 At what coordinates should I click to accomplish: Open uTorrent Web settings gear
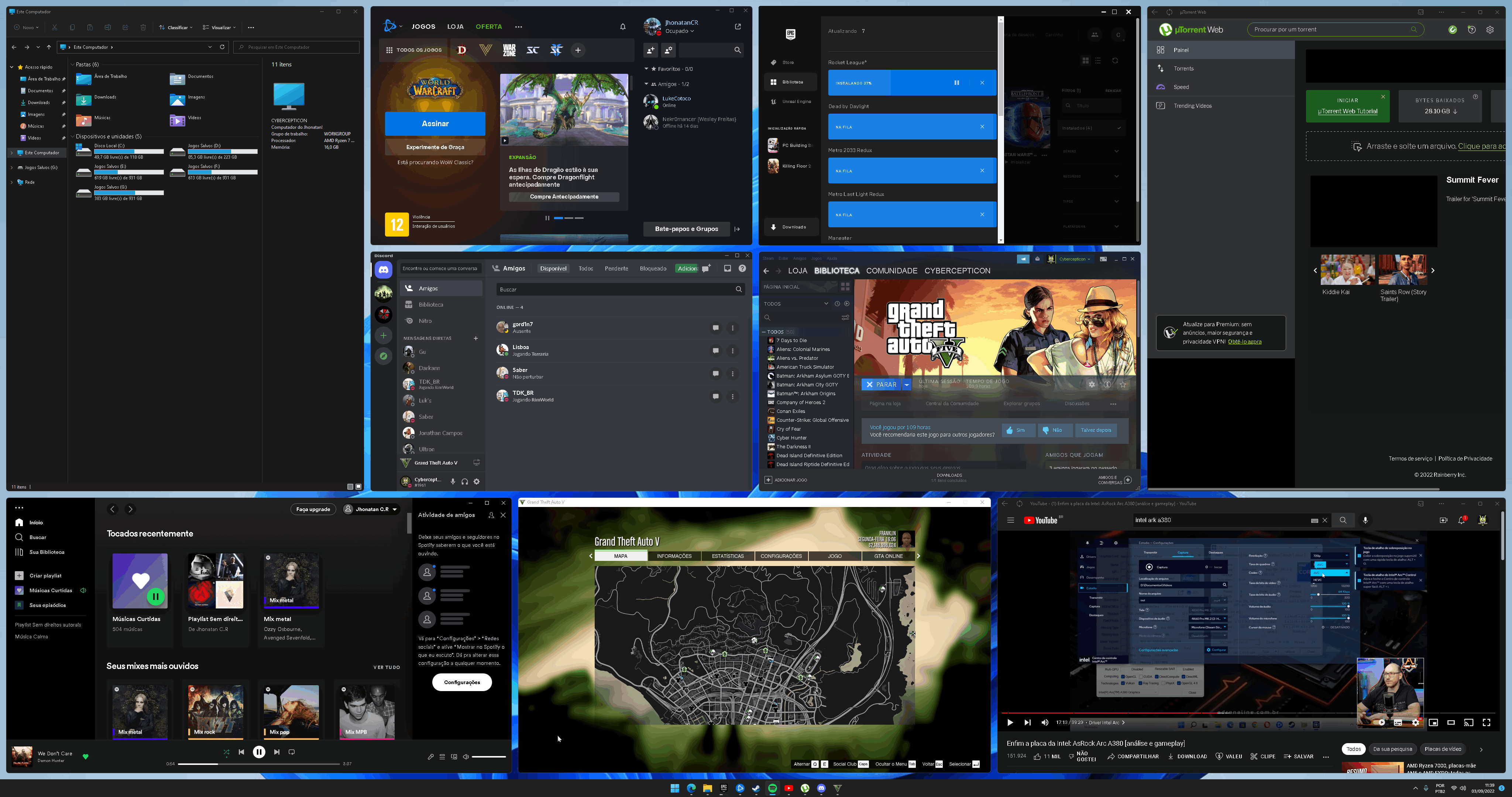[x=1490, y=30]
